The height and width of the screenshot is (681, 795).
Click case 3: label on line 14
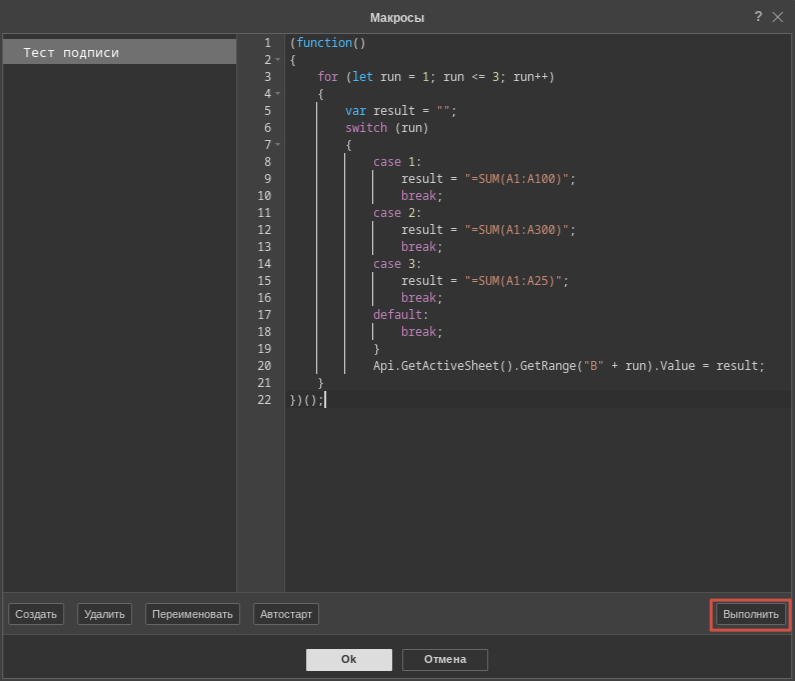click(398, 264)
